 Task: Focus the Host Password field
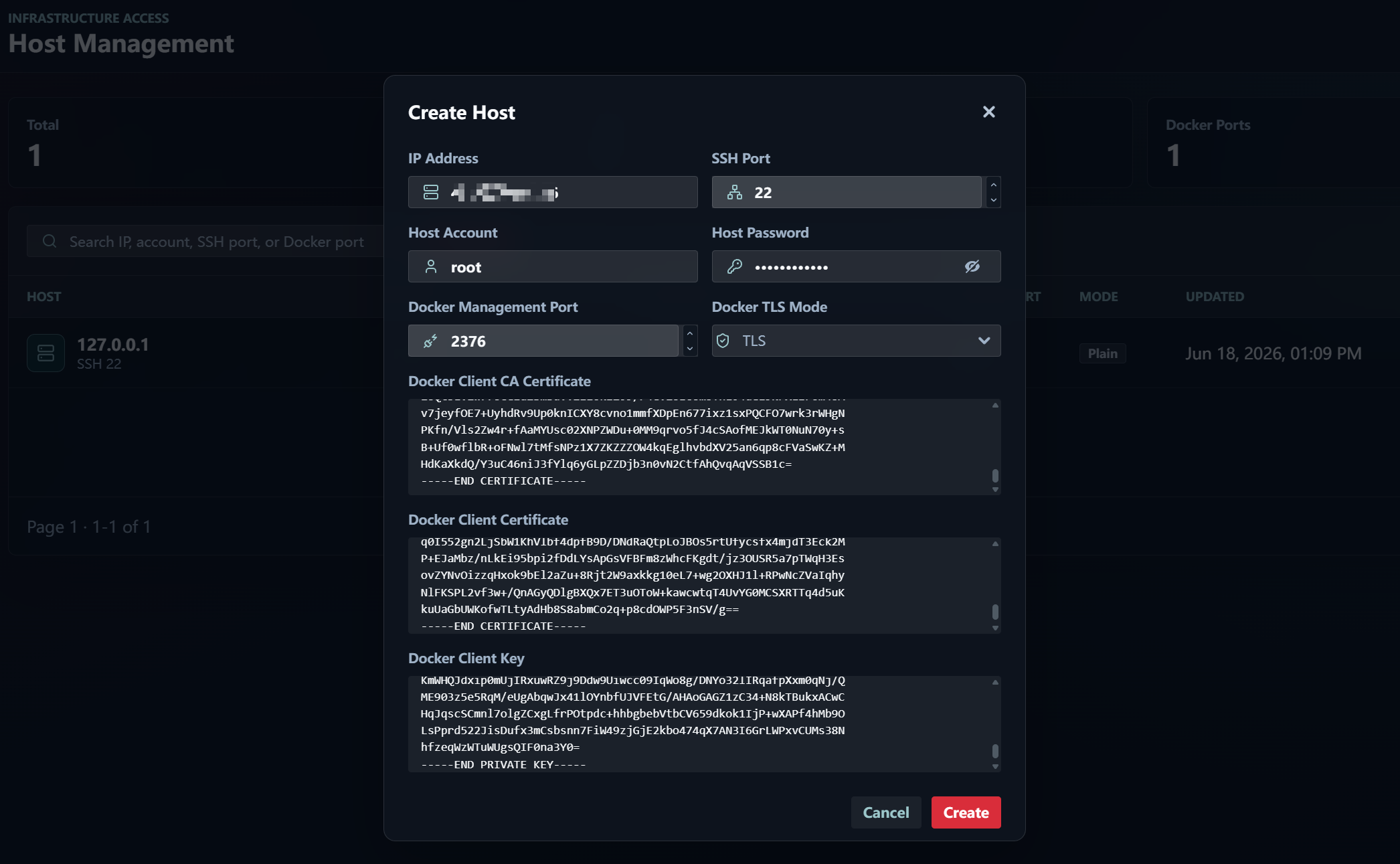click(x=856, y=266)
